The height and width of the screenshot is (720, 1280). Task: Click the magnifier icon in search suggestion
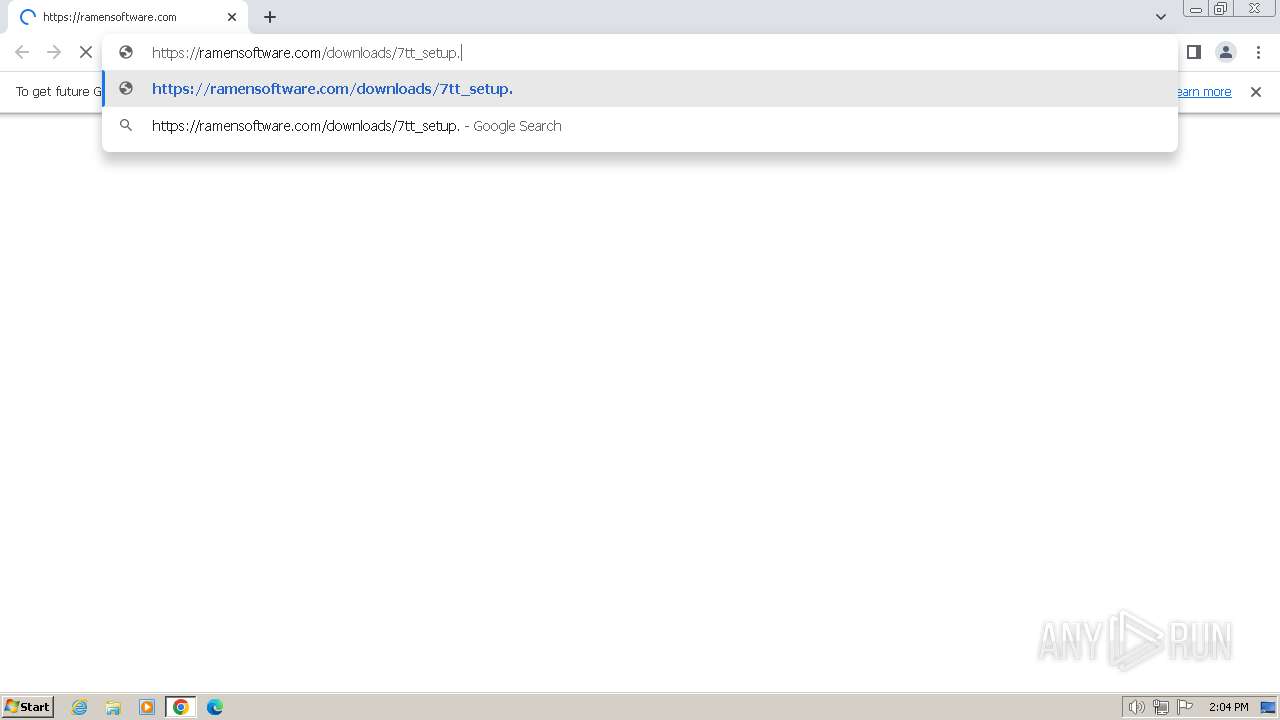point(126,126)
